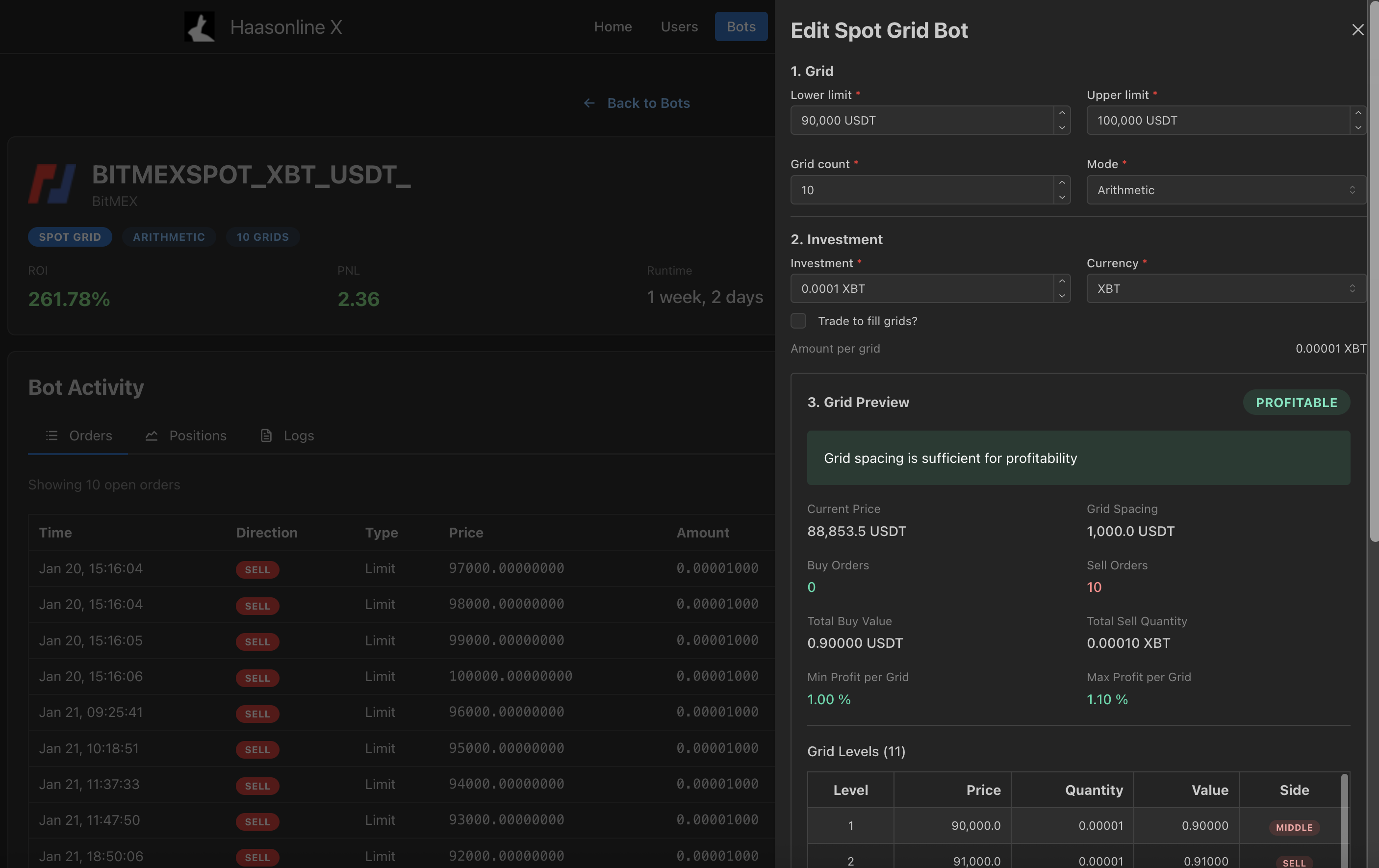Open the Users navigation item

click(x=679, y=26)
